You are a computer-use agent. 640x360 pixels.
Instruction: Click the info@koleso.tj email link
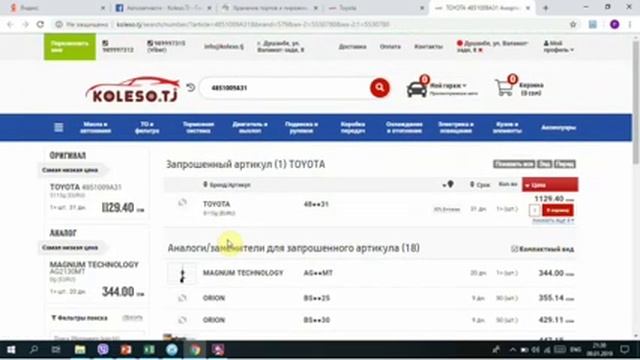pyautogui.click(x=224, y=47)
